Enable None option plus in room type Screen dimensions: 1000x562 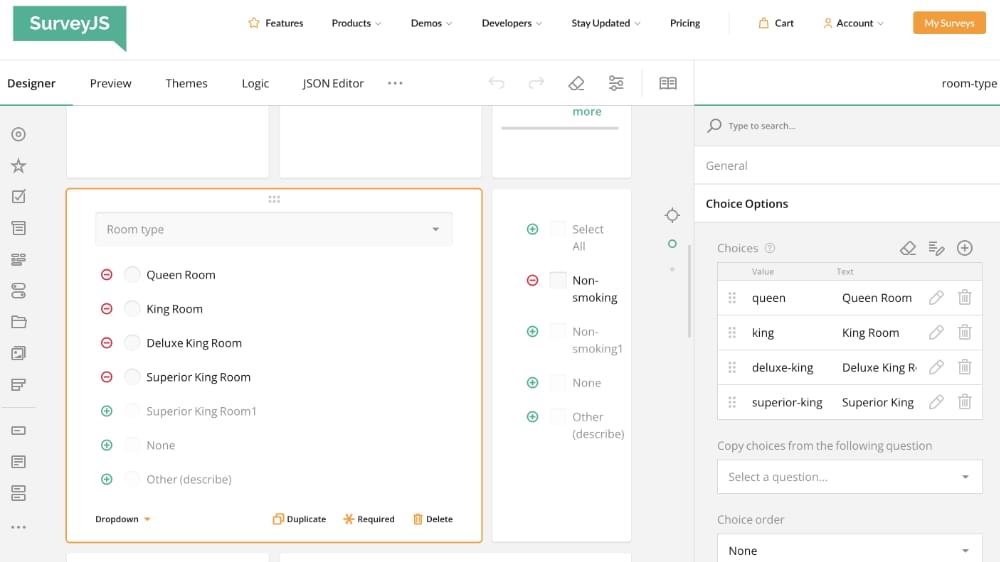point(107,445)
